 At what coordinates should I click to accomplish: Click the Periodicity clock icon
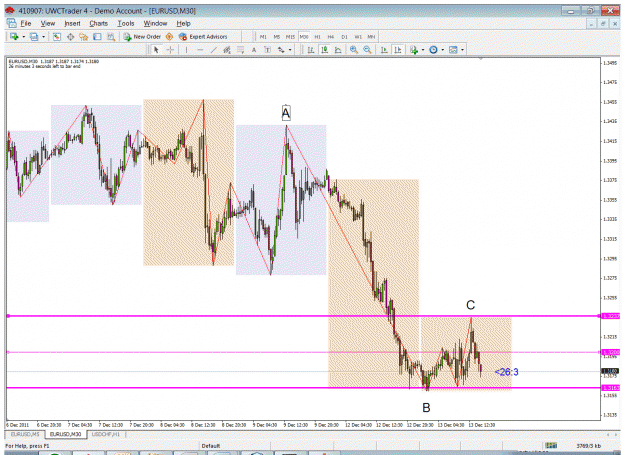click(433, 50)
